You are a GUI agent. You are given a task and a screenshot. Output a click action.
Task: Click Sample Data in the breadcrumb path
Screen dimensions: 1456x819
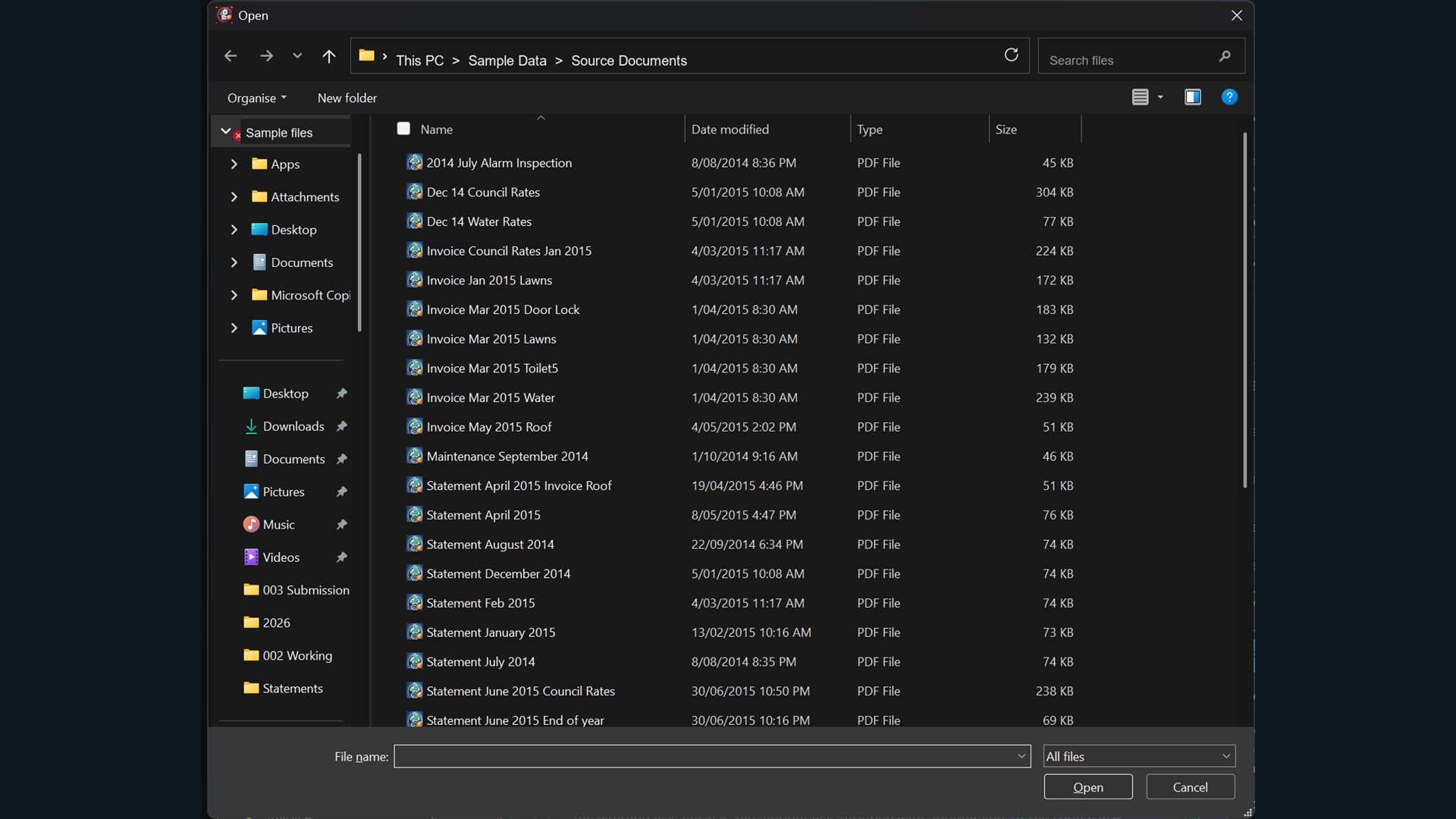(x=507, y=61)
